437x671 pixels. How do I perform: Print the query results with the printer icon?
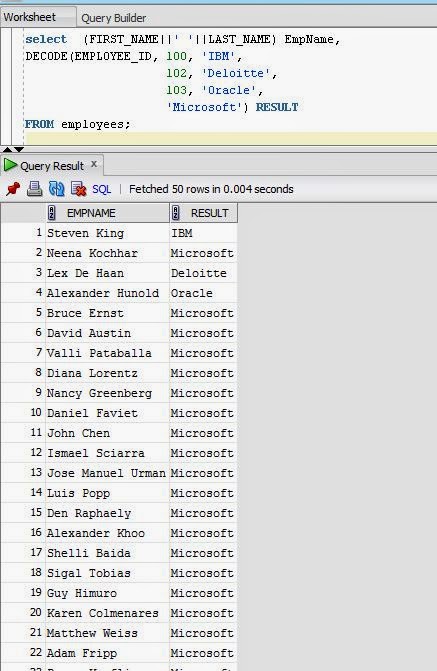(x=35, y=189)
